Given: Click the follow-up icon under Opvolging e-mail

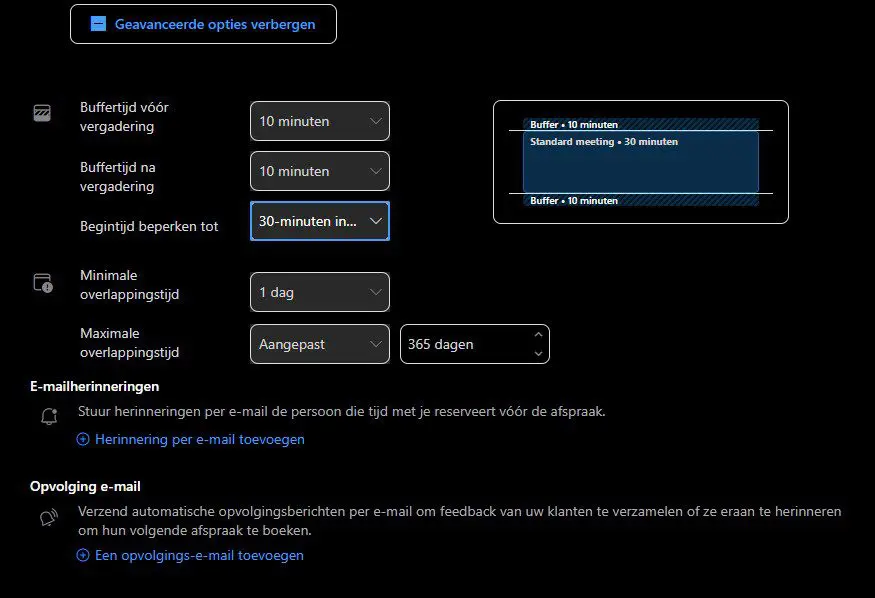Looking at the screenshot, I should point(48,518).
